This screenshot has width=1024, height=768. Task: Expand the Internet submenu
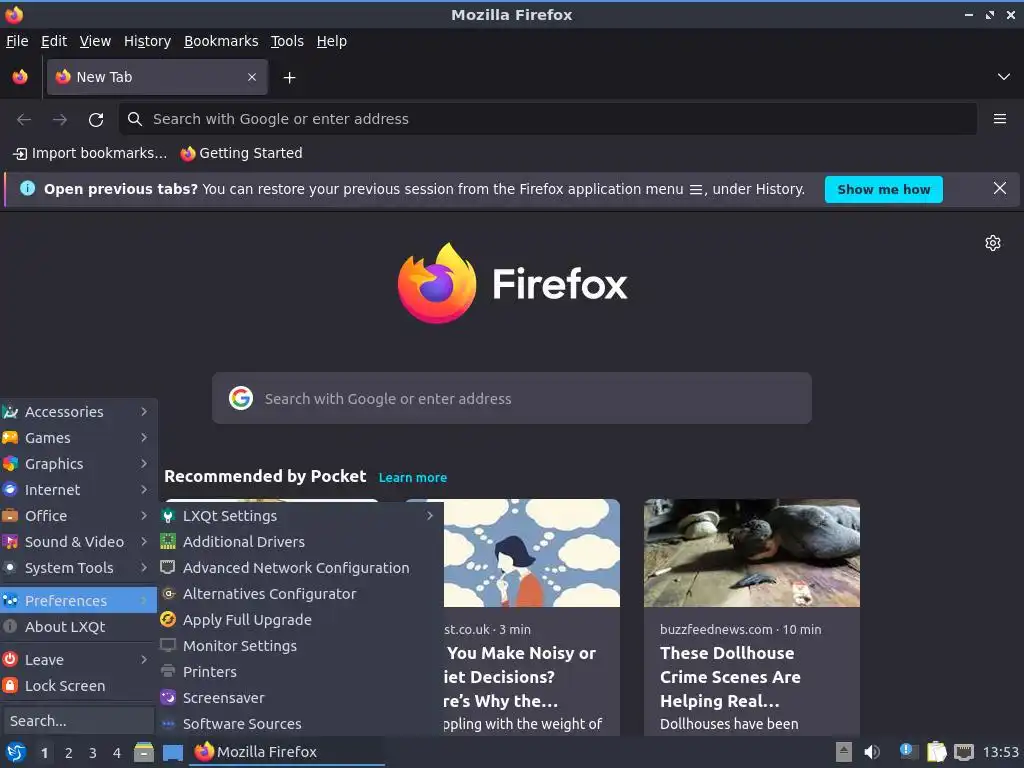[78, 490]
